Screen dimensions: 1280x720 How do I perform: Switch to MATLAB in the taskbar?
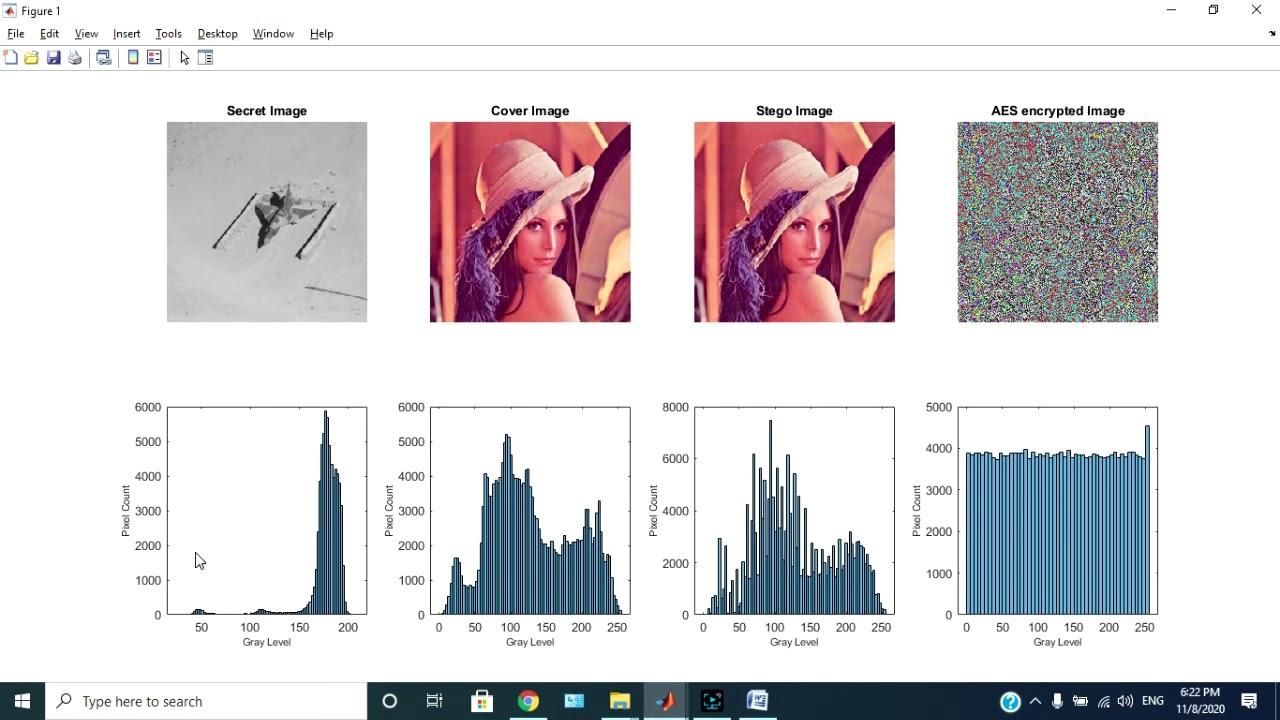click(666, 701)
